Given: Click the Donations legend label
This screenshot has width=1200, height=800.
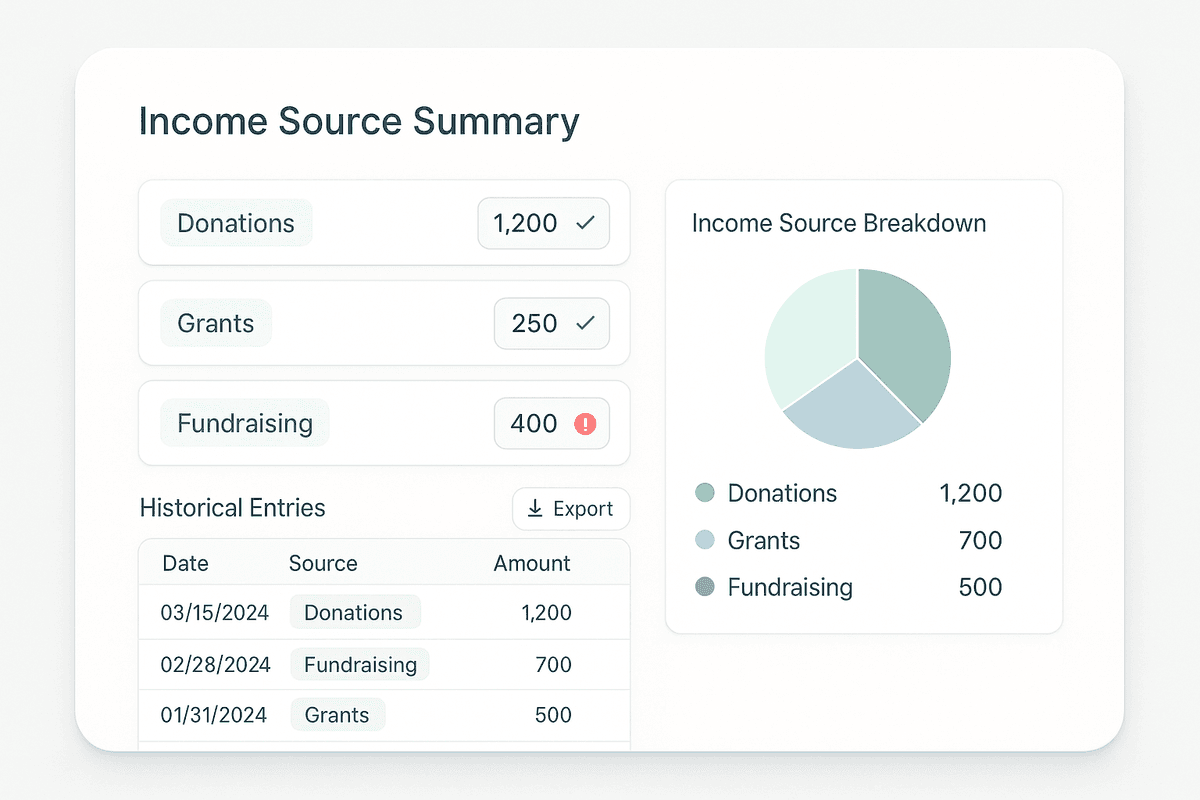Looking at the screenshot, I should tap(782, 493).
